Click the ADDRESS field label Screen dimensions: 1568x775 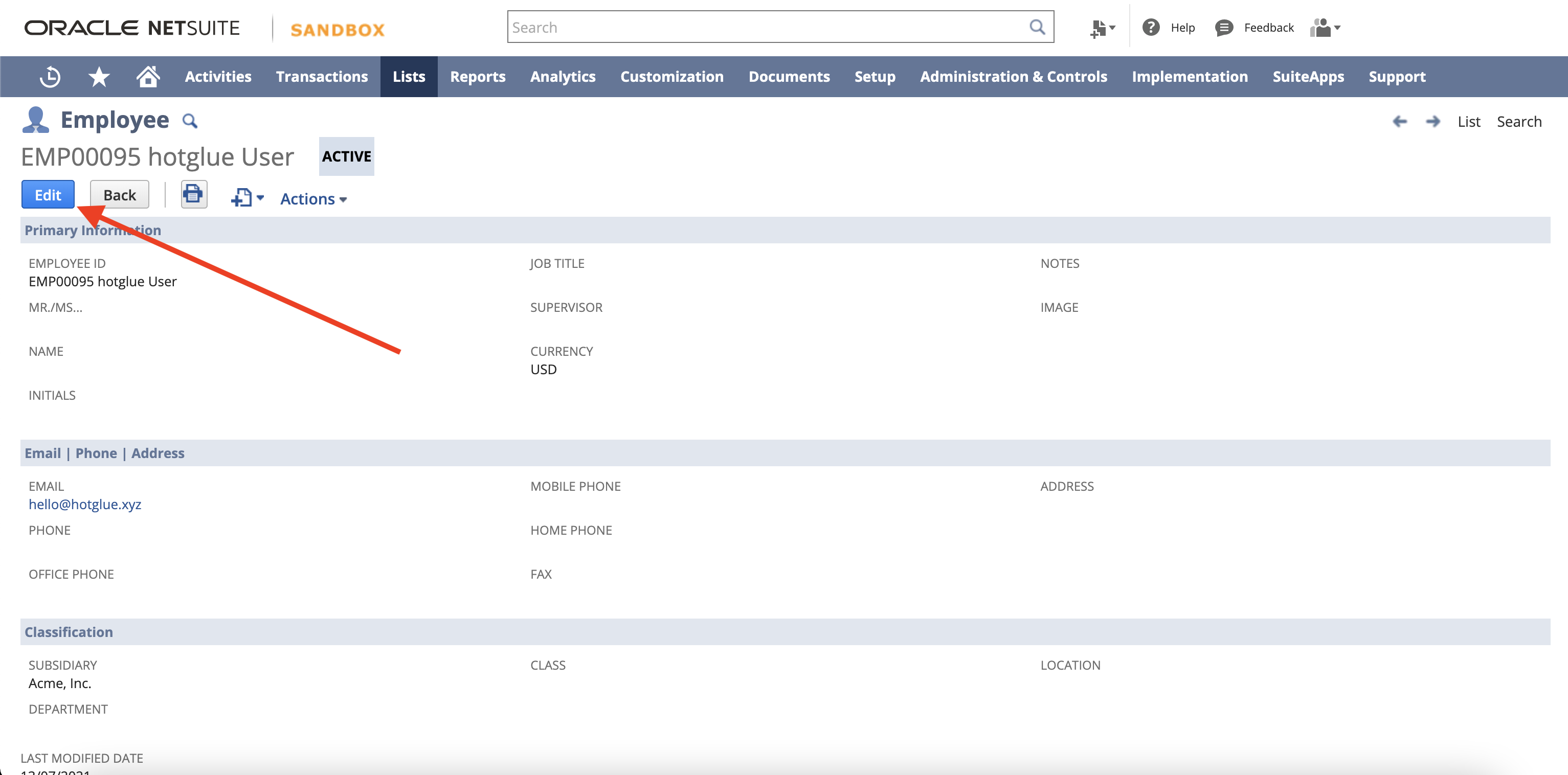click(1067, 487)
